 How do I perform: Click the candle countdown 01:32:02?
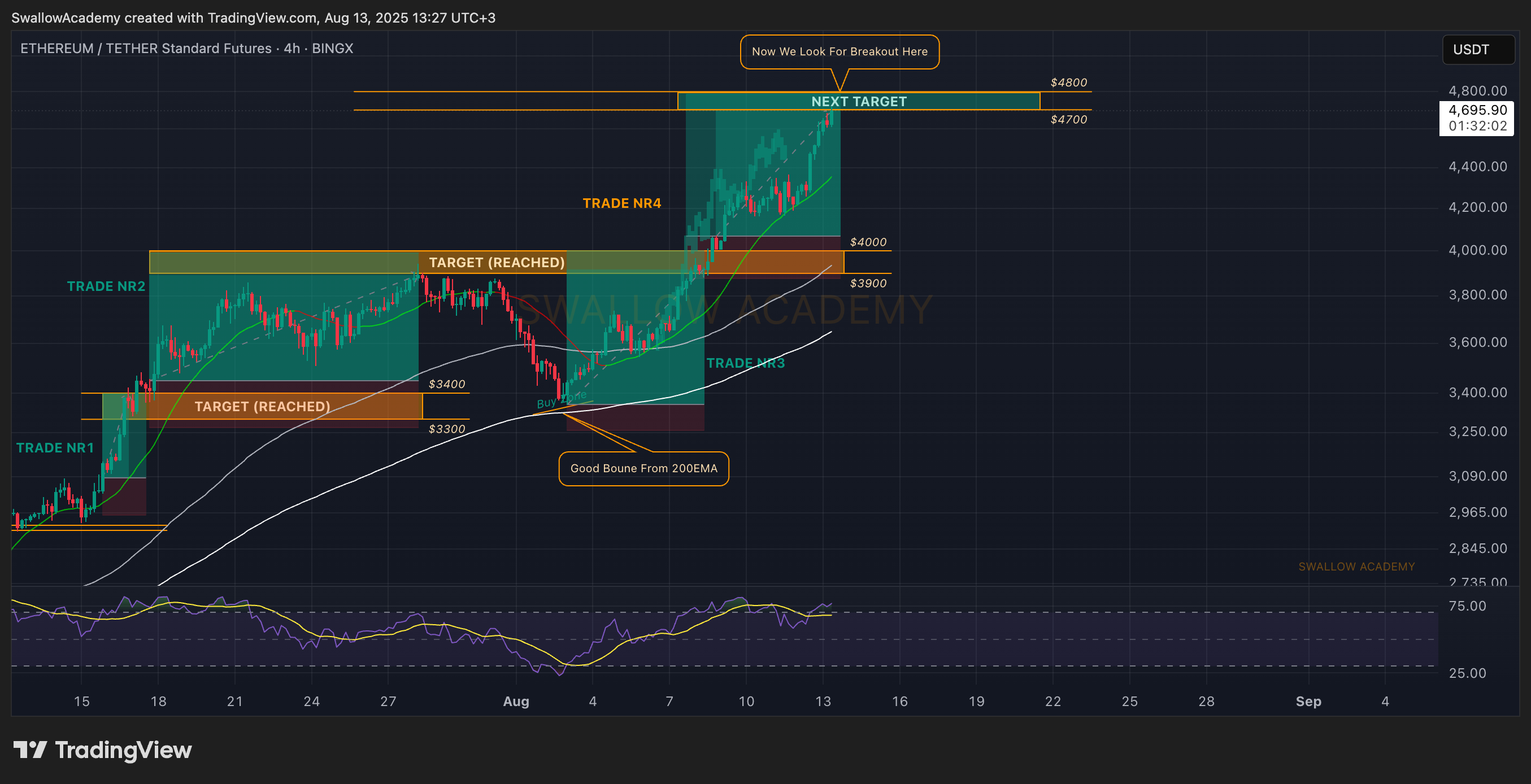pyautogui.click(x=1477, y=126)
